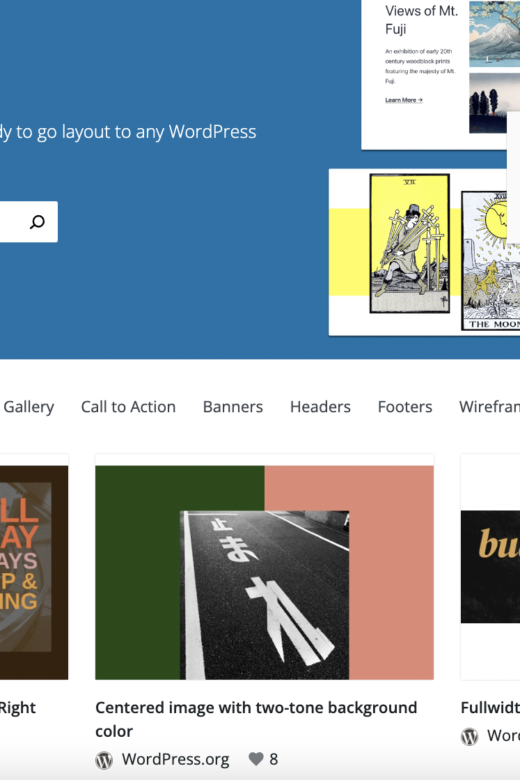Click the tarot cards preview image
Viewport: 520px width, 780px height.
[424, 252]
